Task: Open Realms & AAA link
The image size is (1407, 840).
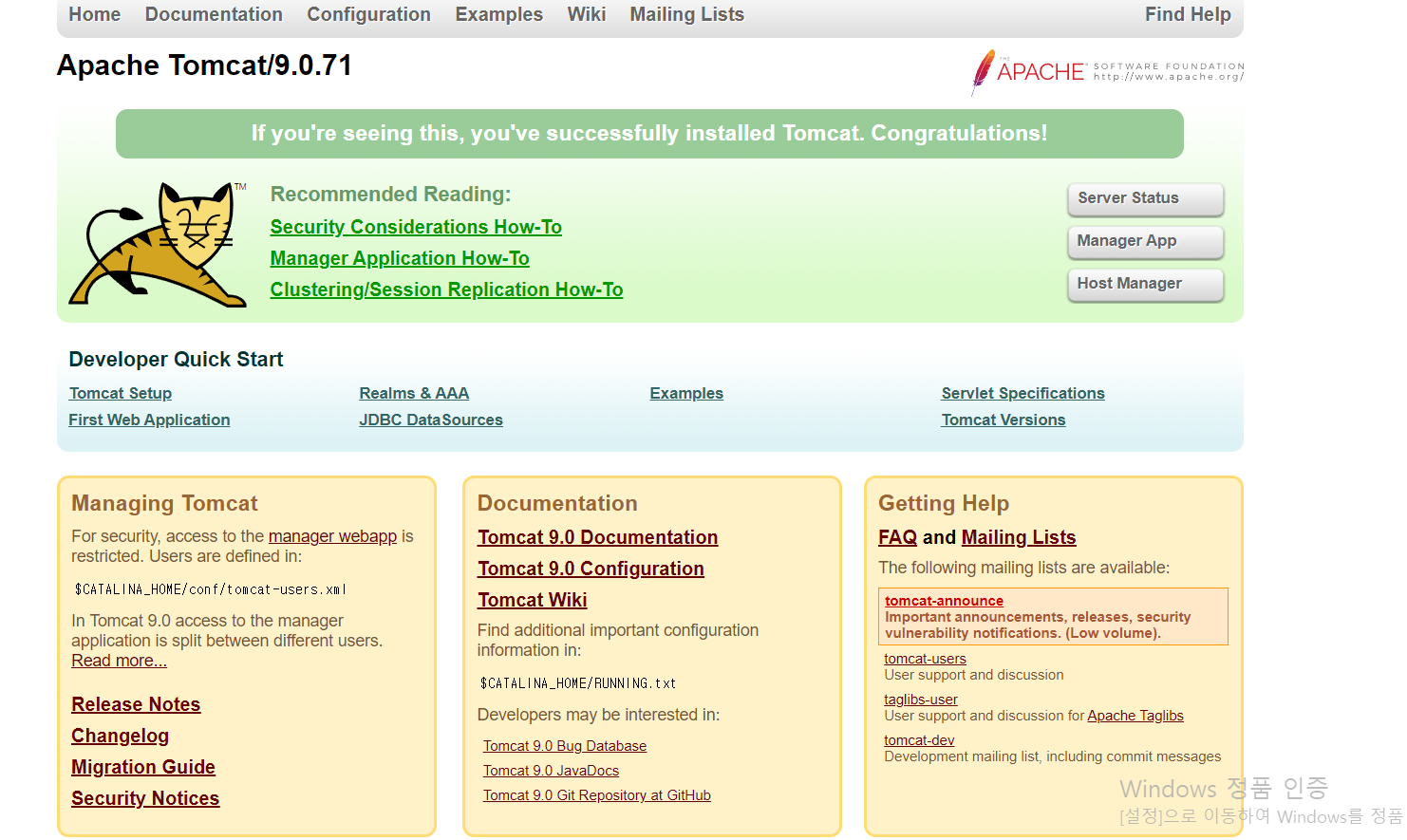Action: (x=414, y=393)
